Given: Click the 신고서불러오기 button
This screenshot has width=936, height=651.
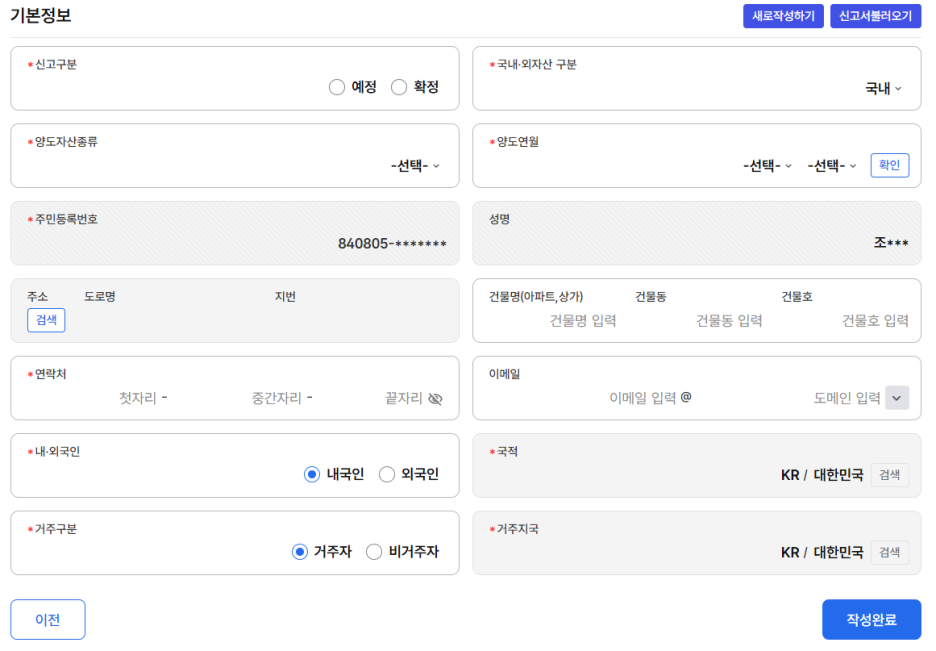Looking at the screenshot, I should (875, 16).
